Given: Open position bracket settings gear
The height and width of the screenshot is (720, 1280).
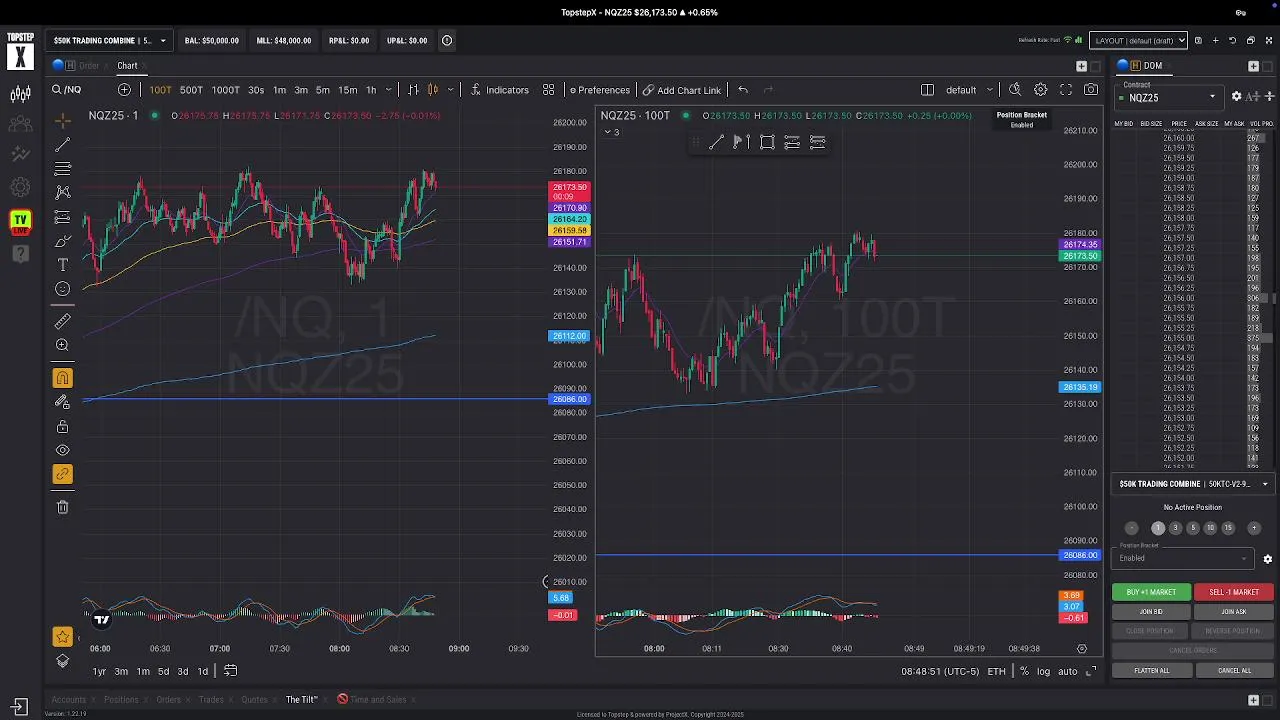Looking at the screenshot, I should [1267, 559].
